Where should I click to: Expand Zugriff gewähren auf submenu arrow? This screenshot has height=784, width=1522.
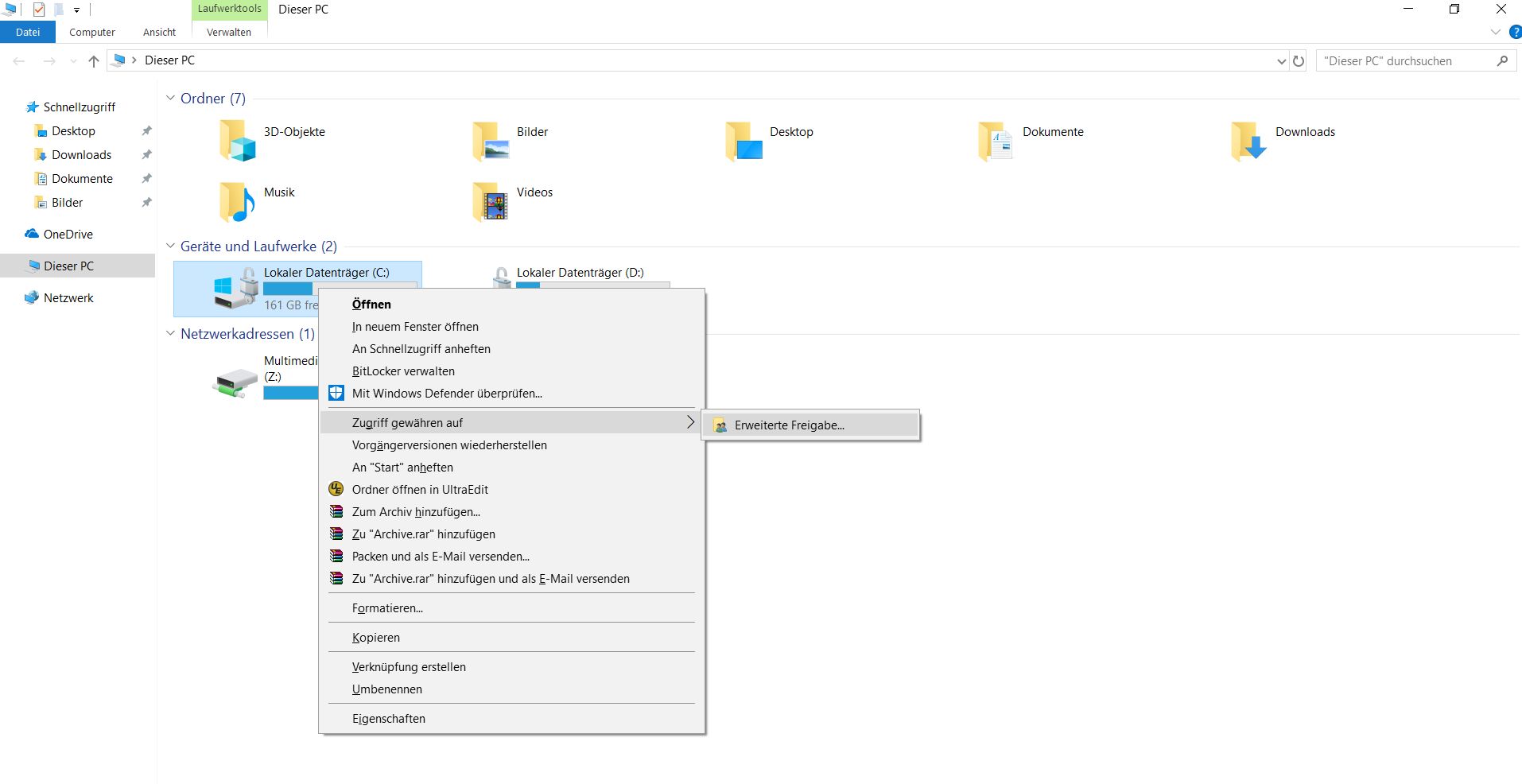coord(690,422)
